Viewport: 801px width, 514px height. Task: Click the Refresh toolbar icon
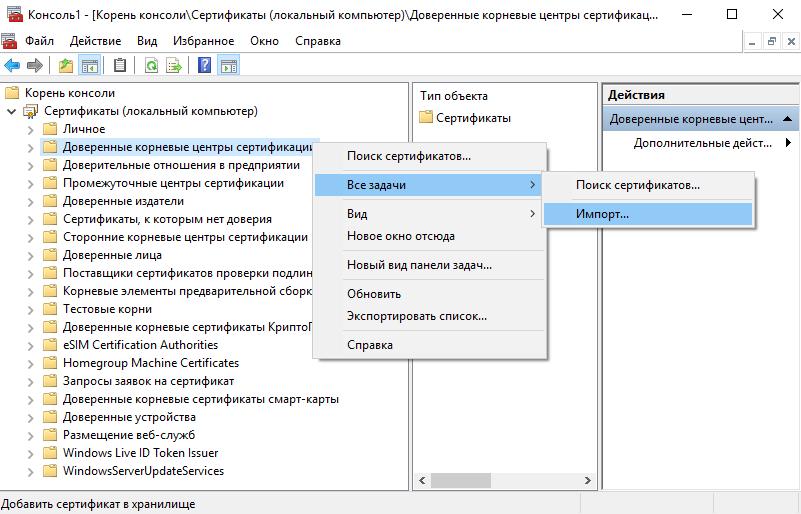[x=151, y=65]
